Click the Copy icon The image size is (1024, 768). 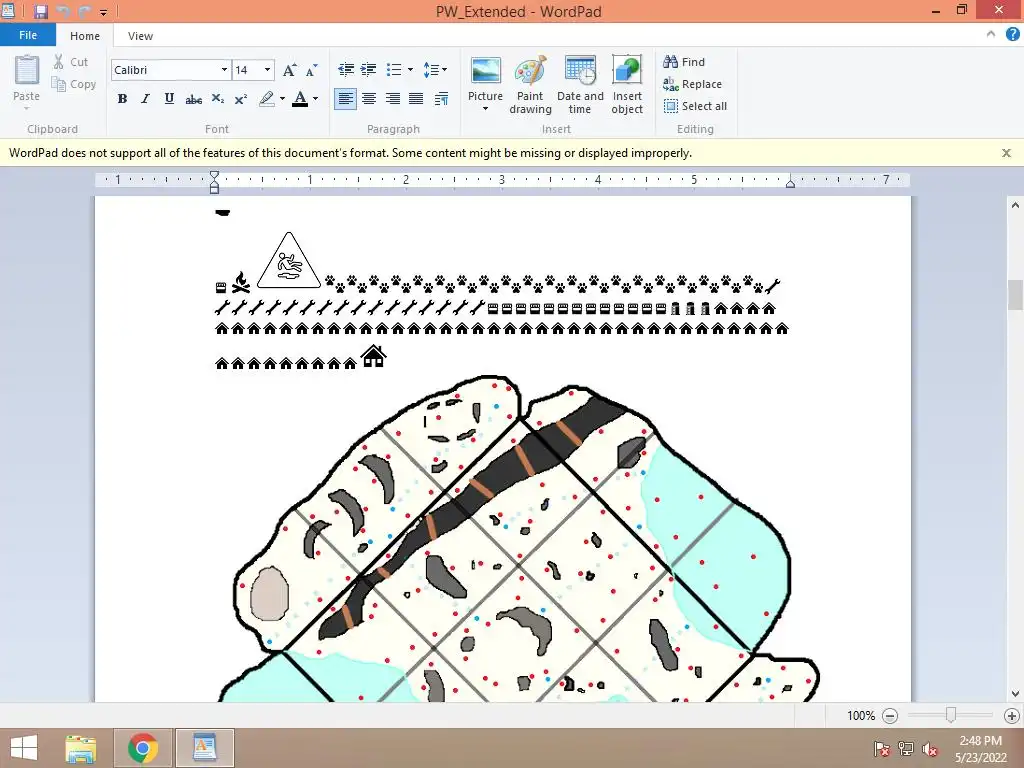click(x=58, y=84)
